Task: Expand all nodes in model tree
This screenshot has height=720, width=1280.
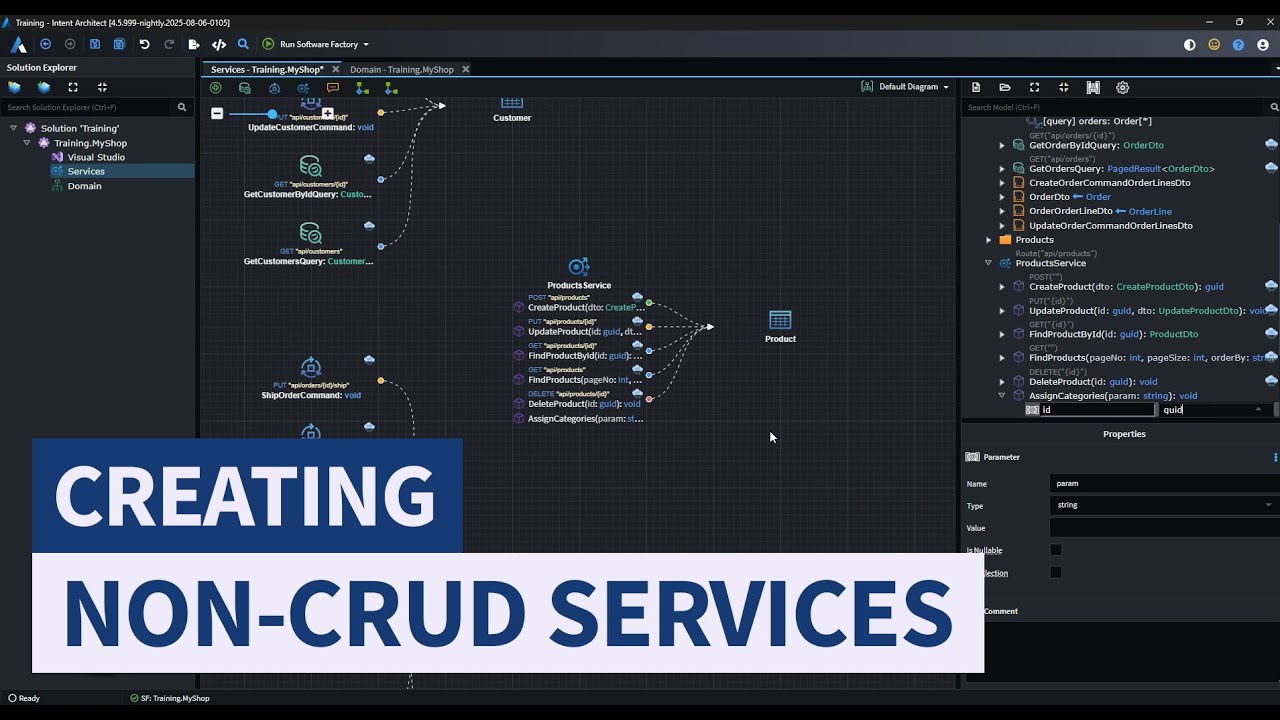Action: point(1034,87)
